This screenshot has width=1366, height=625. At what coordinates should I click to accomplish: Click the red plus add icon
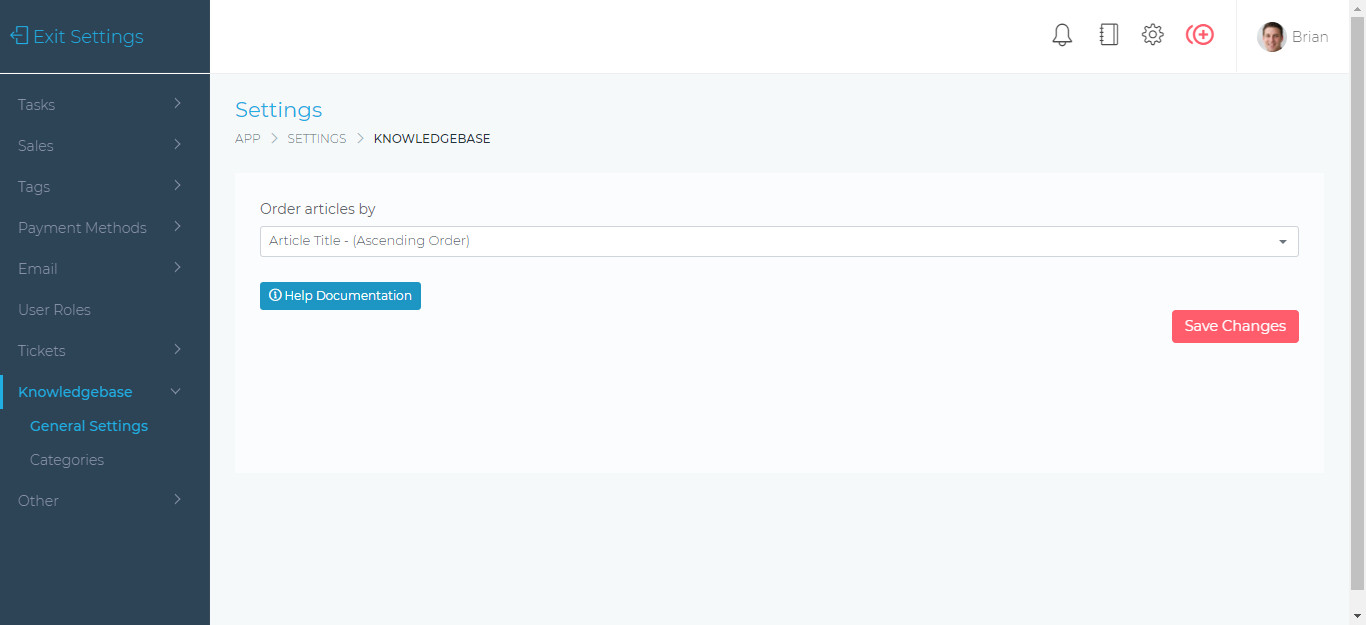[1200, 36]
